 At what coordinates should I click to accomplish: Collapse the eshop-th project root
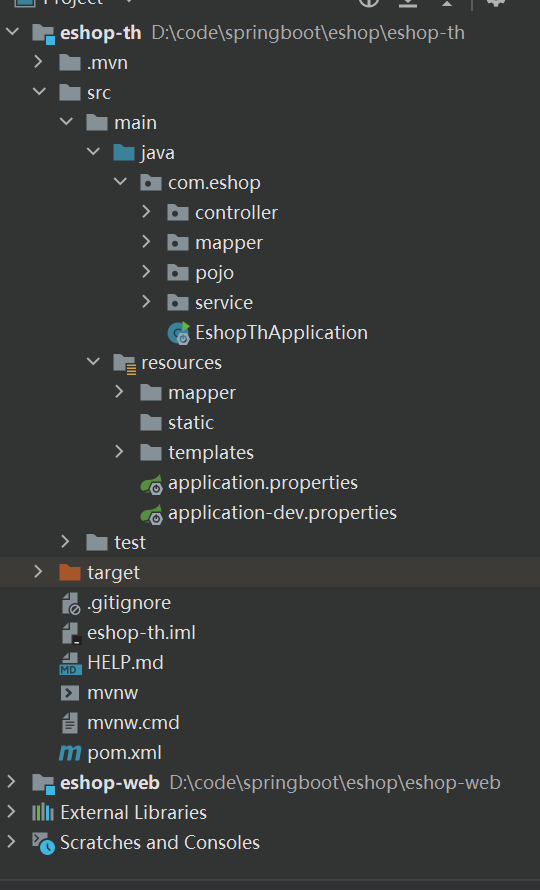[x=12, y=32]
